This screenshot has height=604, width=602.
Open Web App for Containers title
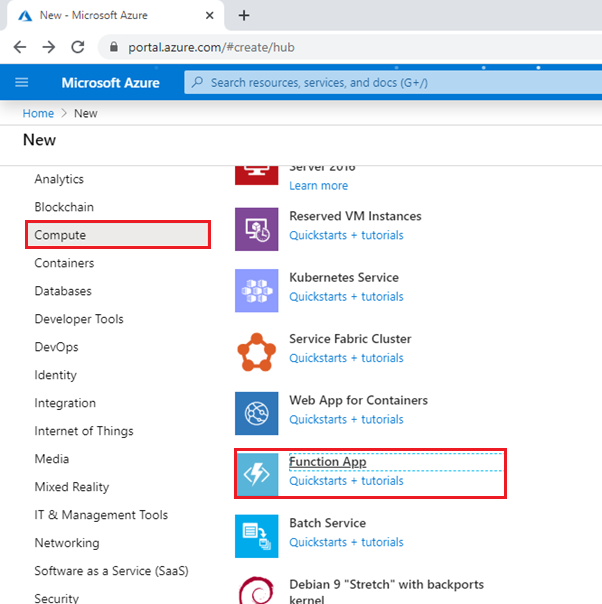pyautogui.click(x=358, y=400)
